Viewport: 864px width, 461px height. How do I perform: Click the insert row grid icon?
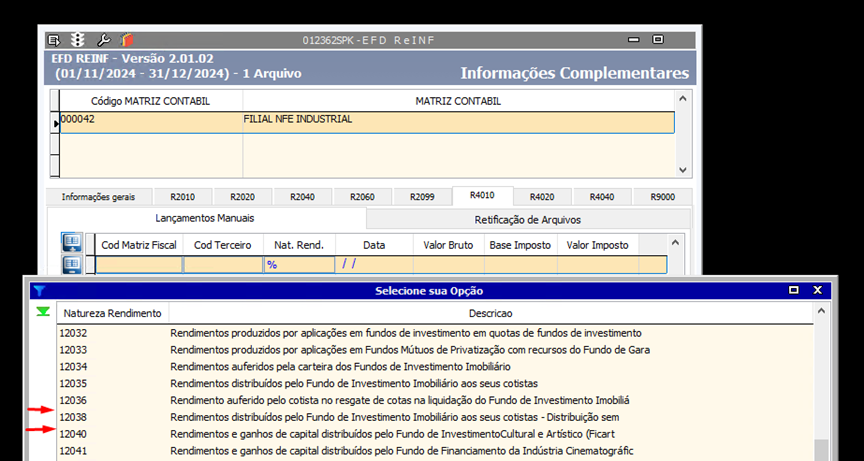pyautogui.click(x=72, y=242)
